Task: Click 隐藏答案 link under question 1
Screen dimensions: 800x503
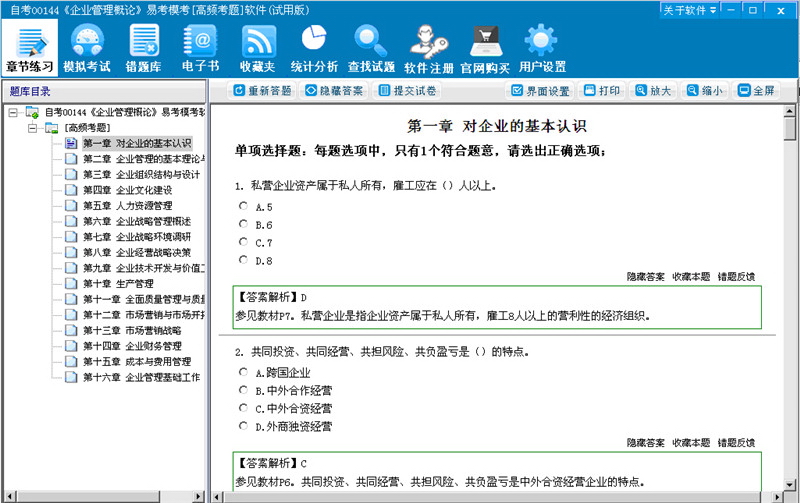Action: (x=645, y=276)
